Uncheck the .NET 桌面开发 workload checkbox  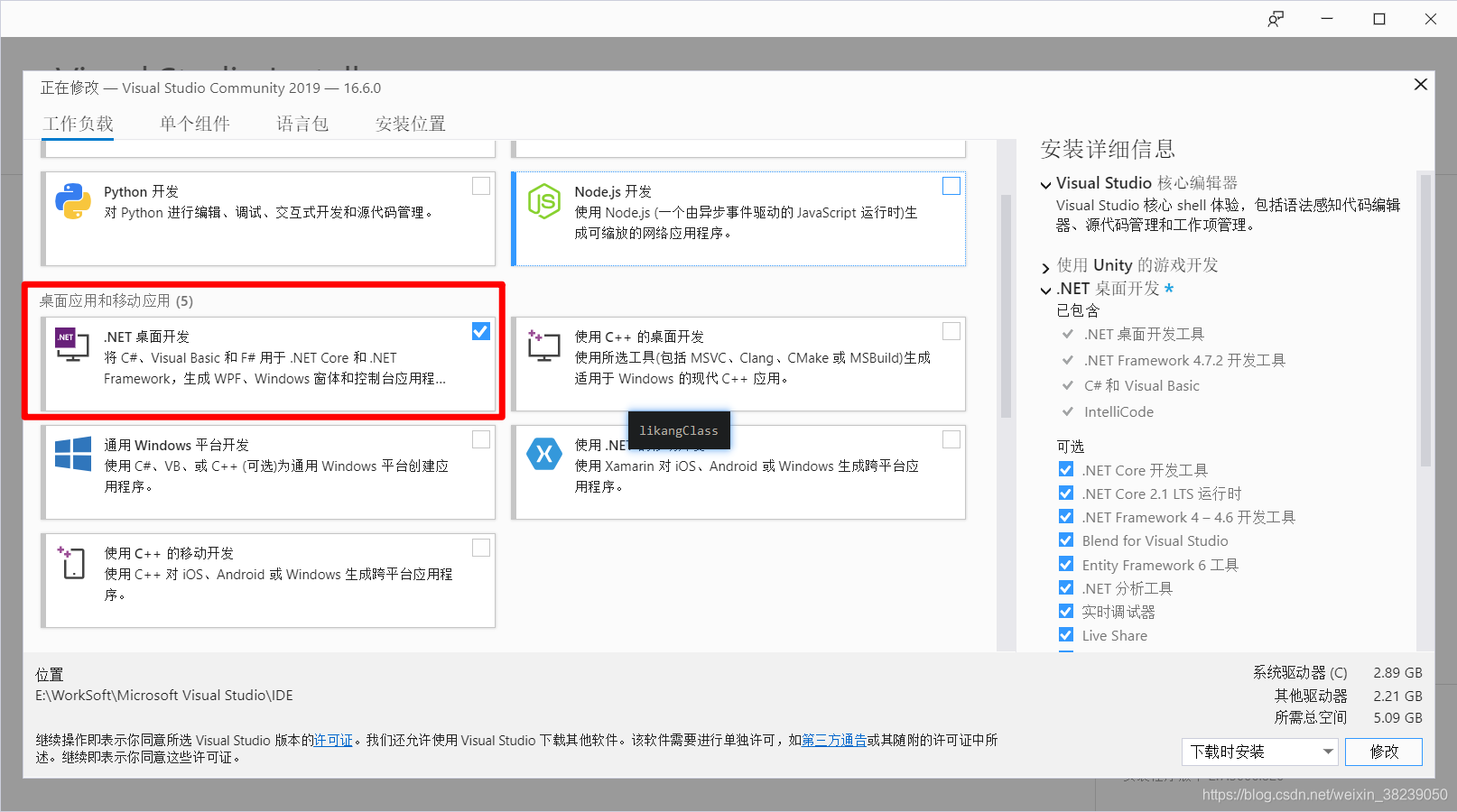(481, 331)
